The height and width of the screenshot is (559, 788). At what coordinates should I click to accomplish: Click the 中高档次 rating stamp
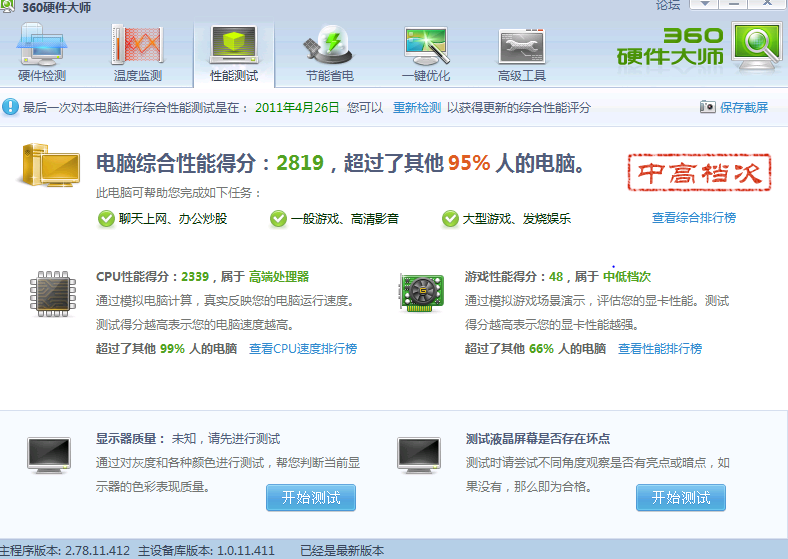[699, 175]
